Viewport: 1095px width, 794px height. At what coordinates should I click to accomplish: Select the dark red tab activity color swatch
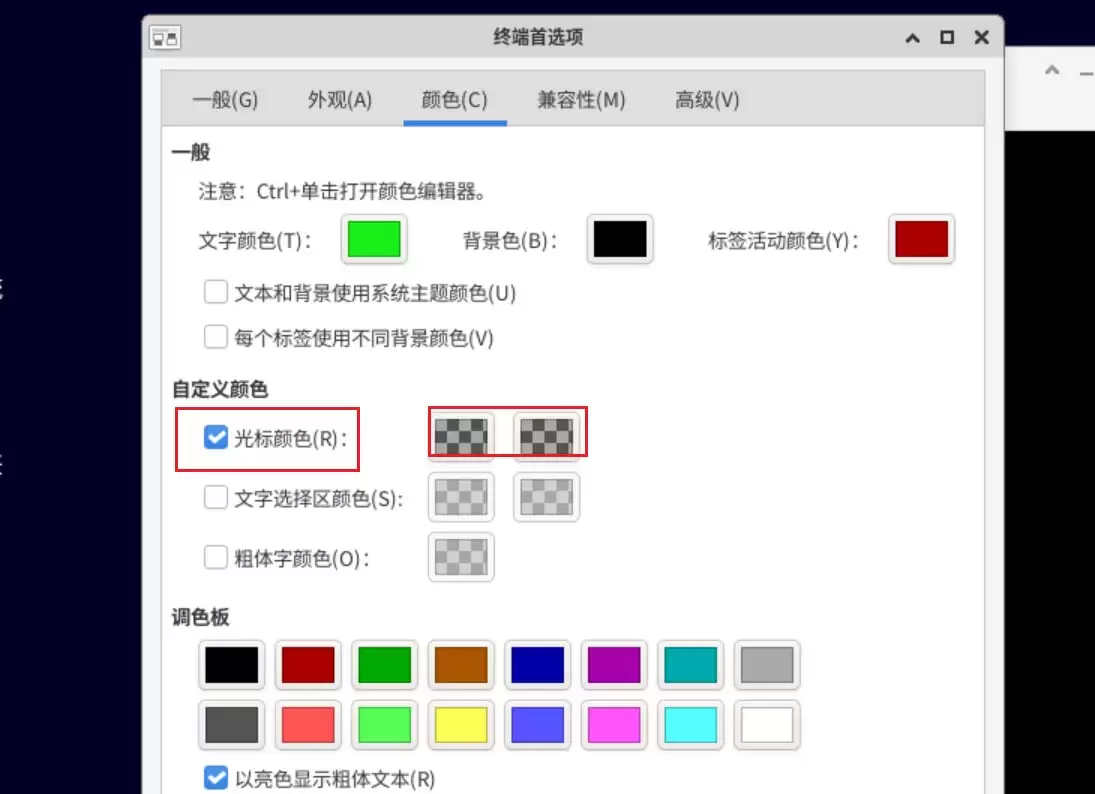(921, 239)
